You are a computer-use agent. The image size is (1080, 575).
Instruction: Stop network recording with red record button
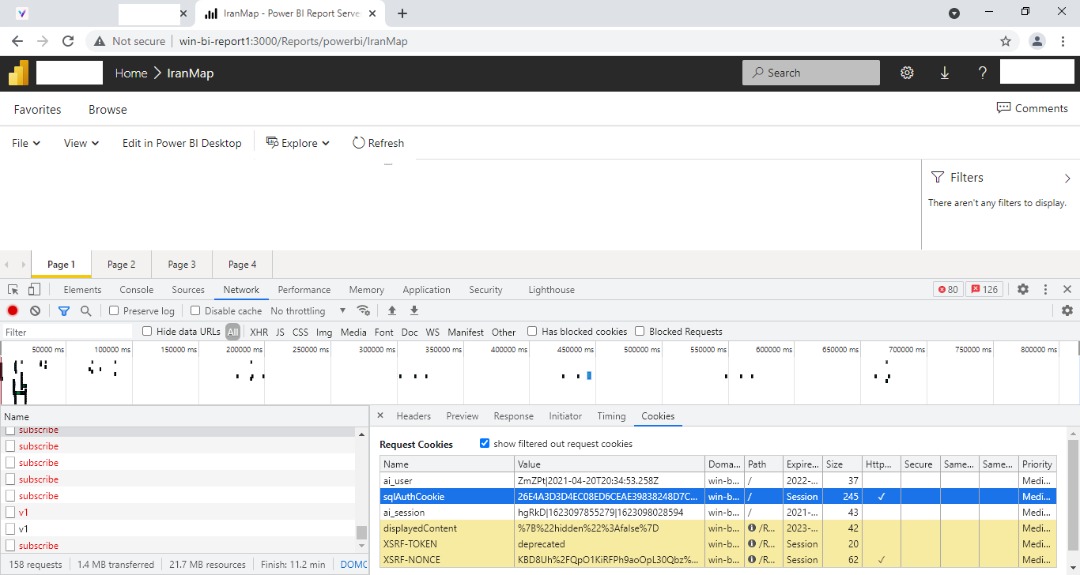click(x=12, y=311)
